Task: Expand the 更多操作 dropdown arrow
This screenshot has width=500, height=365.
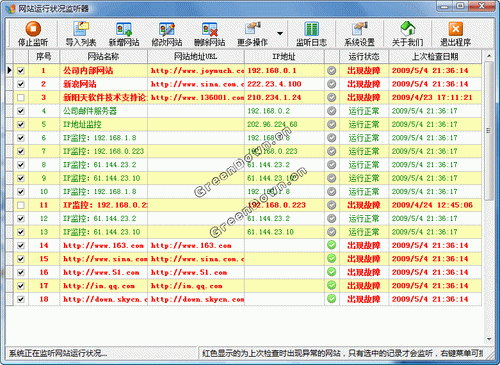Action: point(280,33)
